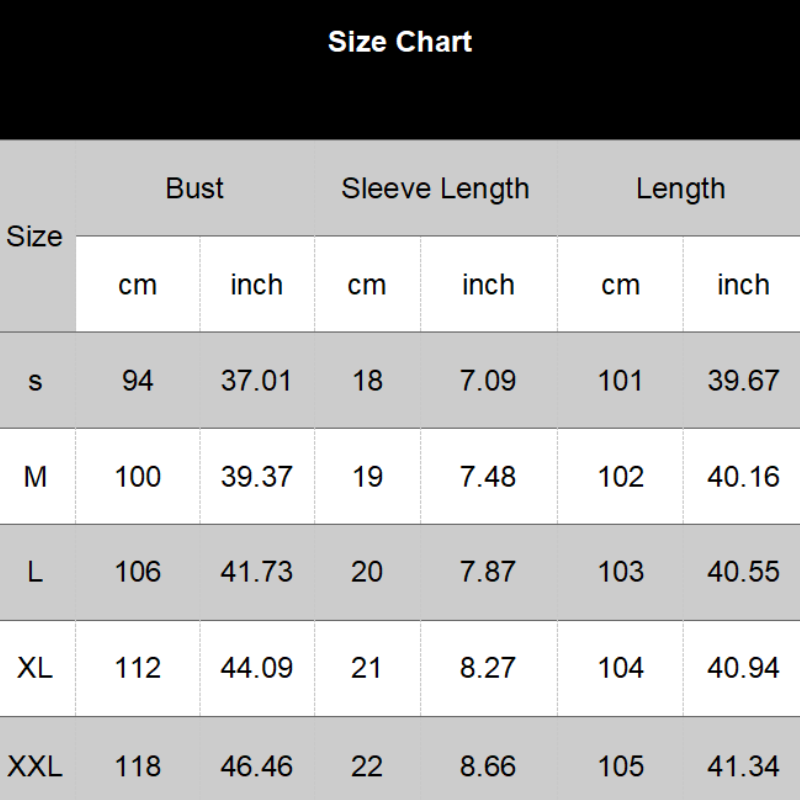Click the inch subheader under Sleeve Length
This screenshot has width=800, height=800.
point(488,285)
